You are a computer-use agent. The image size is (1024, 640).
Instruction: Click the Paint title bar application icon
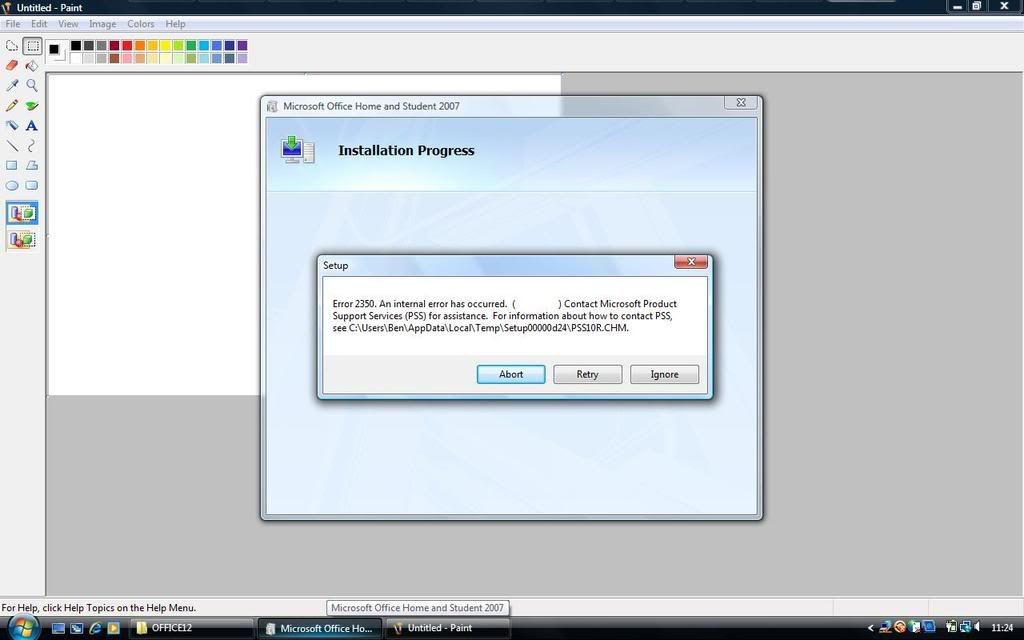(x=7, y=7)
